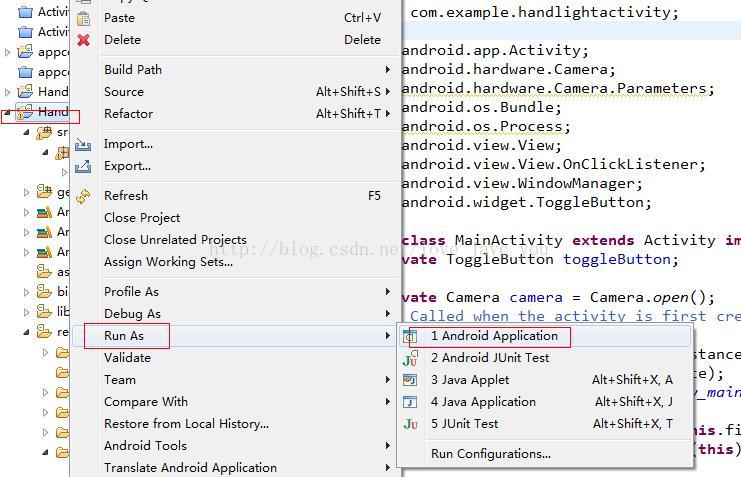Open the Compare With submenu arrow
Screen dimensions: 741x477
point(388,402)
